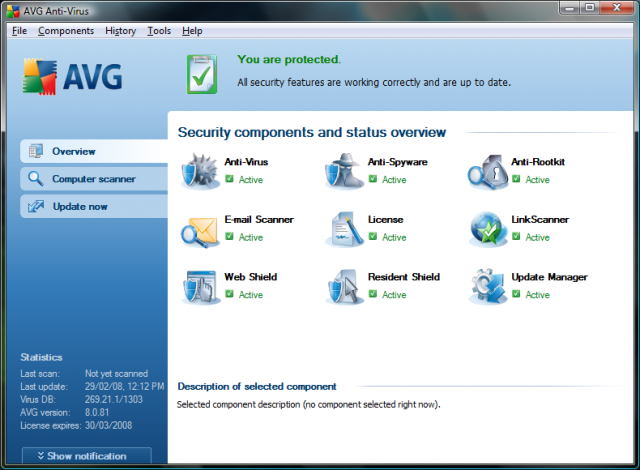The image size is (640, 470).
Task: Open the Anti-Spyware component icon
Action: (x=344, y=172)
